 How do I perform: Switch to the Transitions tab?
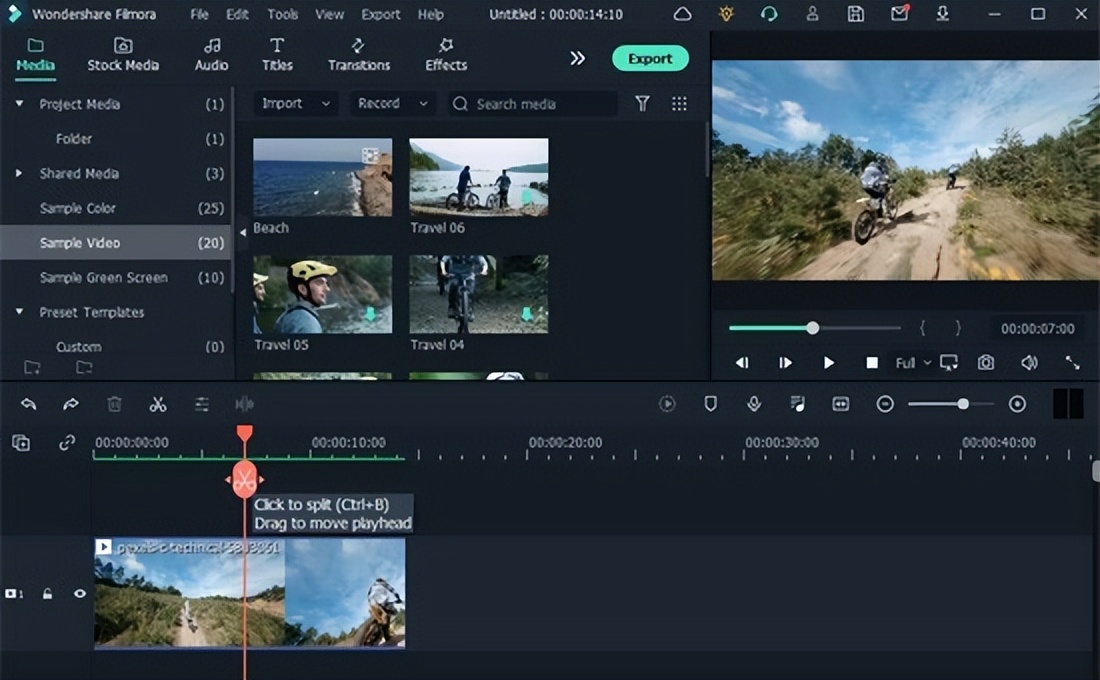(359, 54)
